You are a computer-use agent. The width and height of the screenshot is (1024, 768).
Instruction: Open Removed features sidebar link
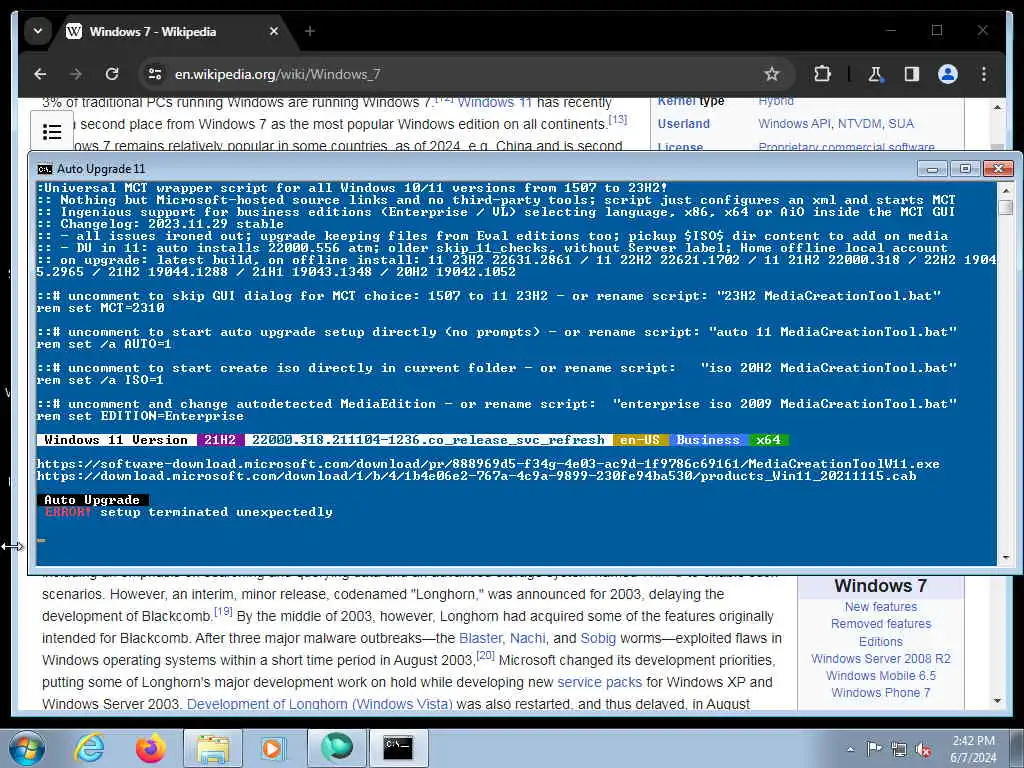pos(880,624)
